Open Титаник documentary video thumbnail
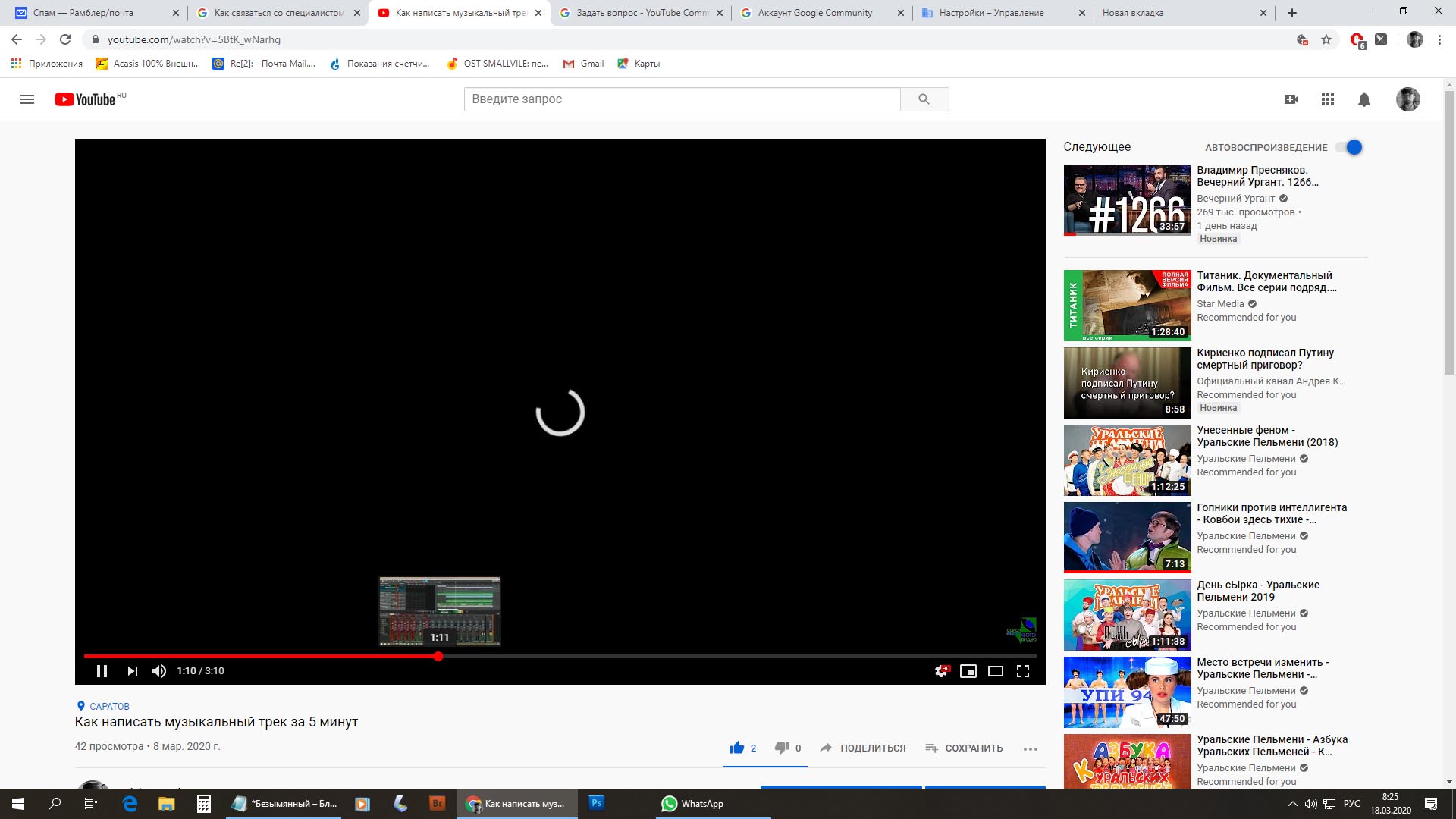Viewport: 1456px width, 819px height. click(1127, 305)
